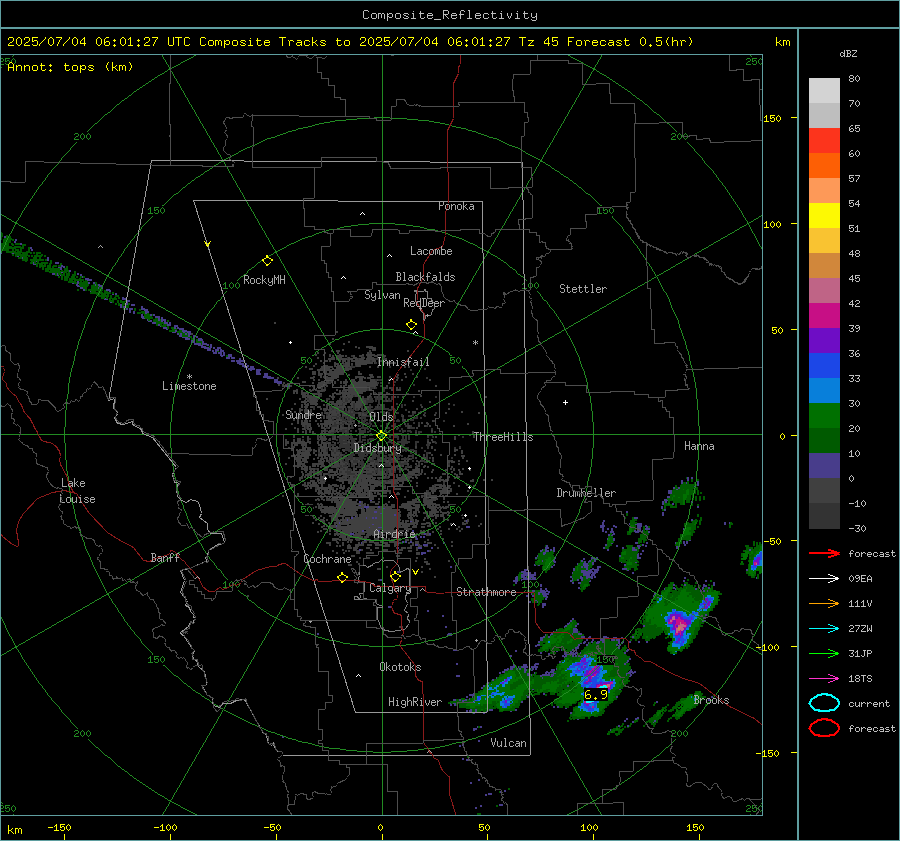Click the Banff label

click(x=165, y=557)
